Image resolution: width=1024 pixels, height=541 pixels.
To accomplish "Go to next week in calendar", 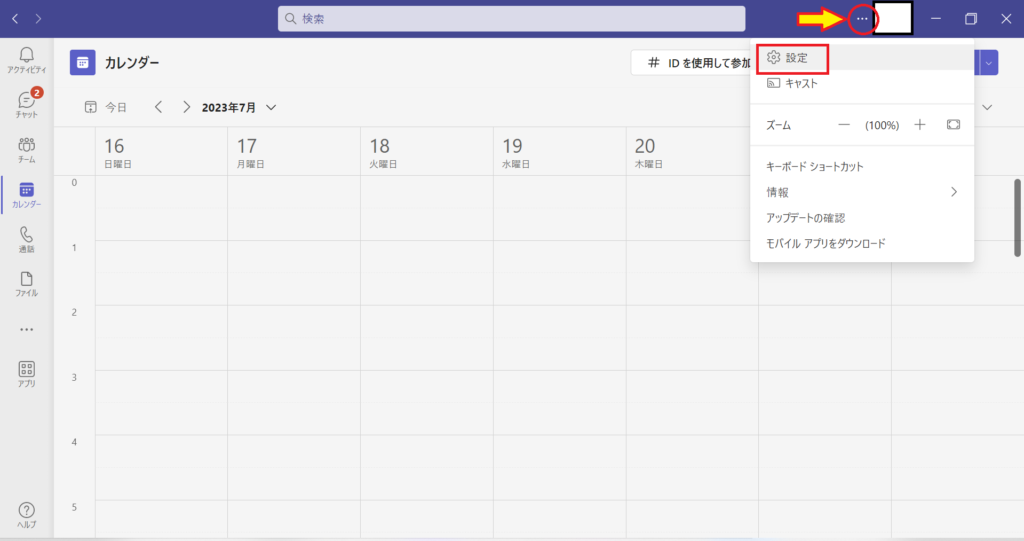I will point(186,107).
